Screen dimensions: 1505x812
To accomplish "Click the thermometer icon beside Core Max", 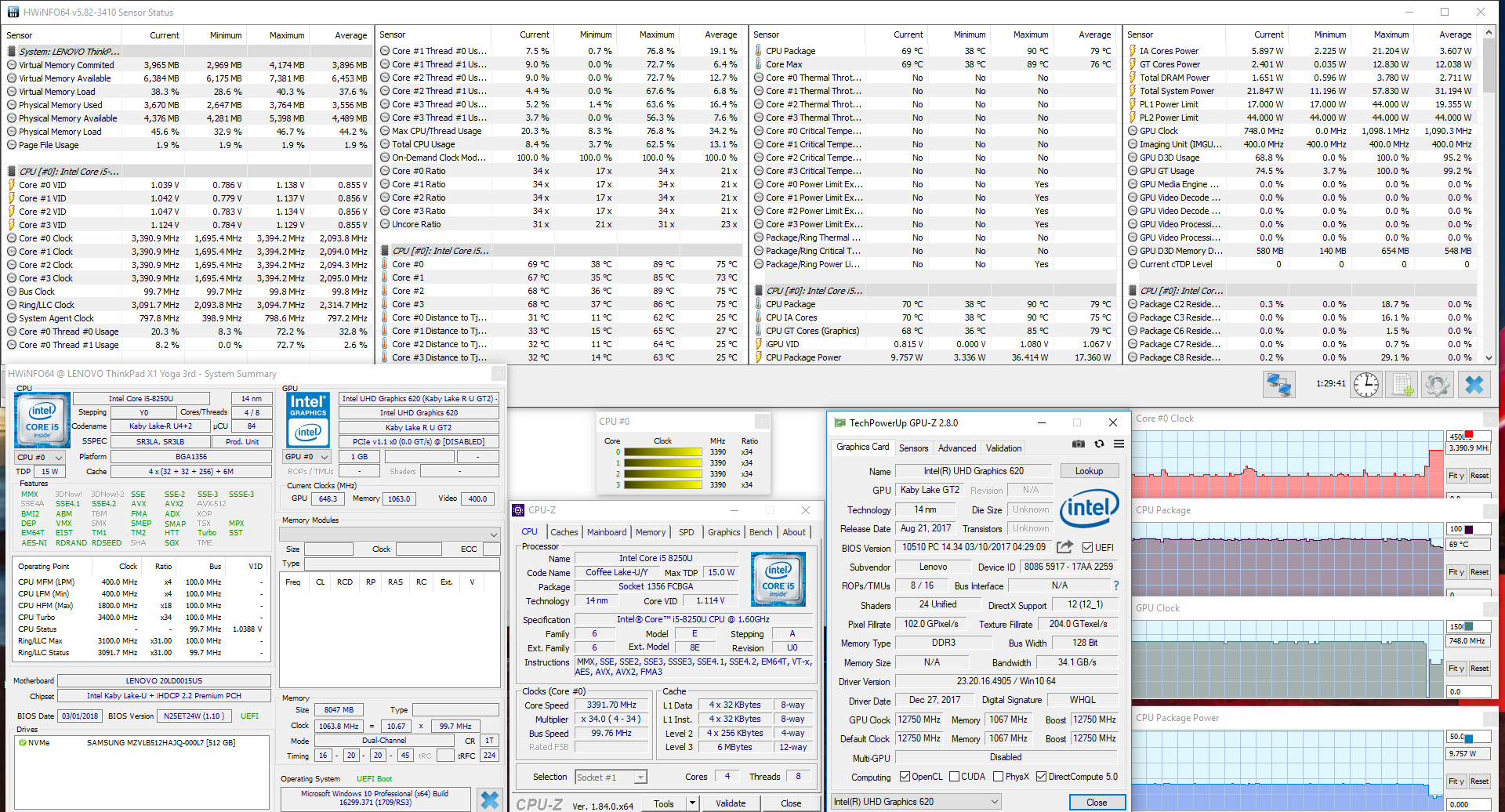I will 759,64.
